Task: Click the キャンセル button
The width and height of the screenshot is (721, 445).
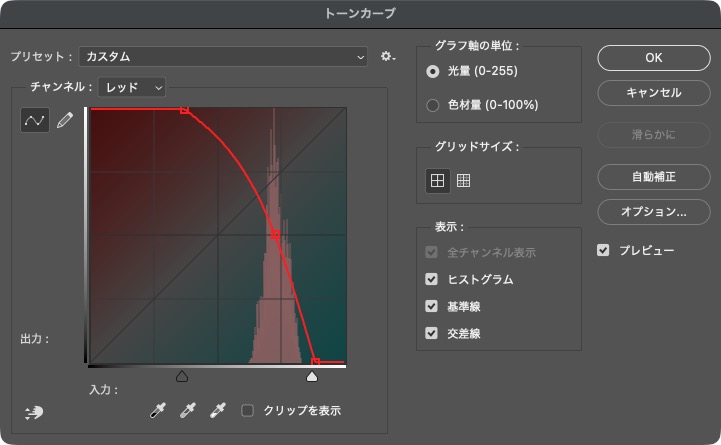Action: pyautogui.click(x=654, y=93)
